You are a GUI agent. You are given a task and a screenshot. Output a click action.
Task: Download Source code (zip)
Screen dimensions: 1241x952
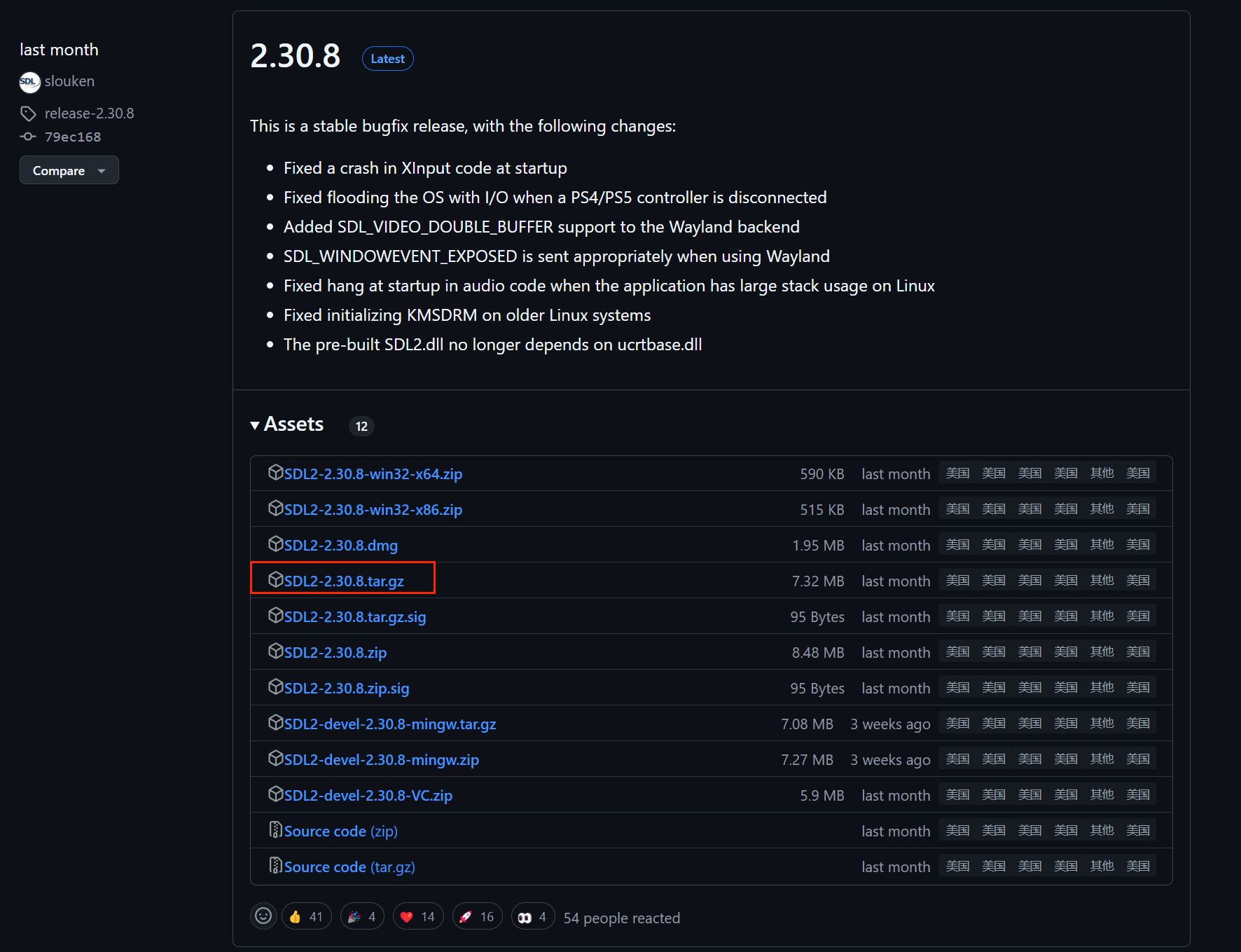tap(341, 832)
